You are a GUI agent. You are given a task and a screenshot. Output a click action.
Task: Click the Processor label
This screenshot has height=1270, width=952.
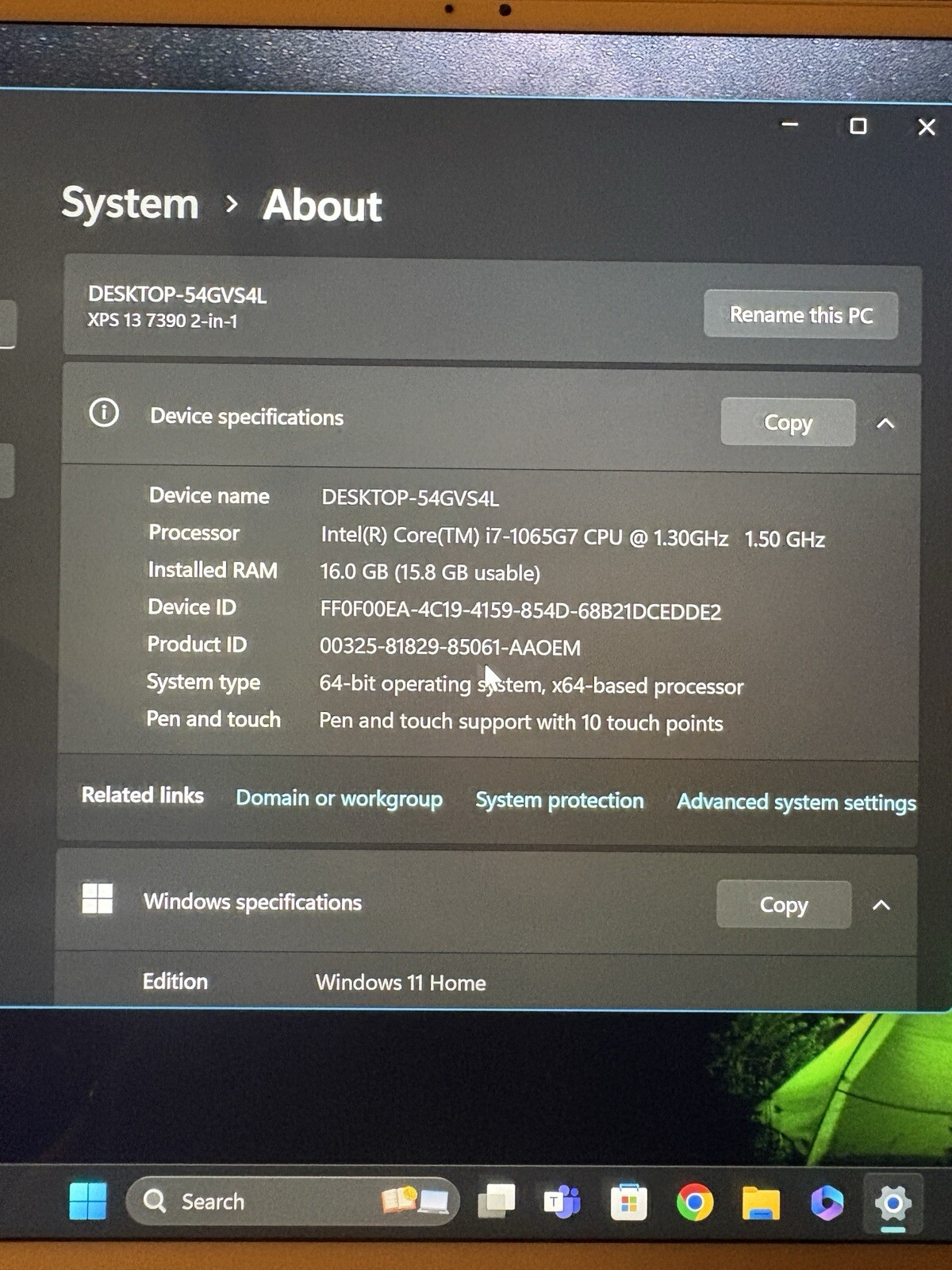click(x=194, y=533)
